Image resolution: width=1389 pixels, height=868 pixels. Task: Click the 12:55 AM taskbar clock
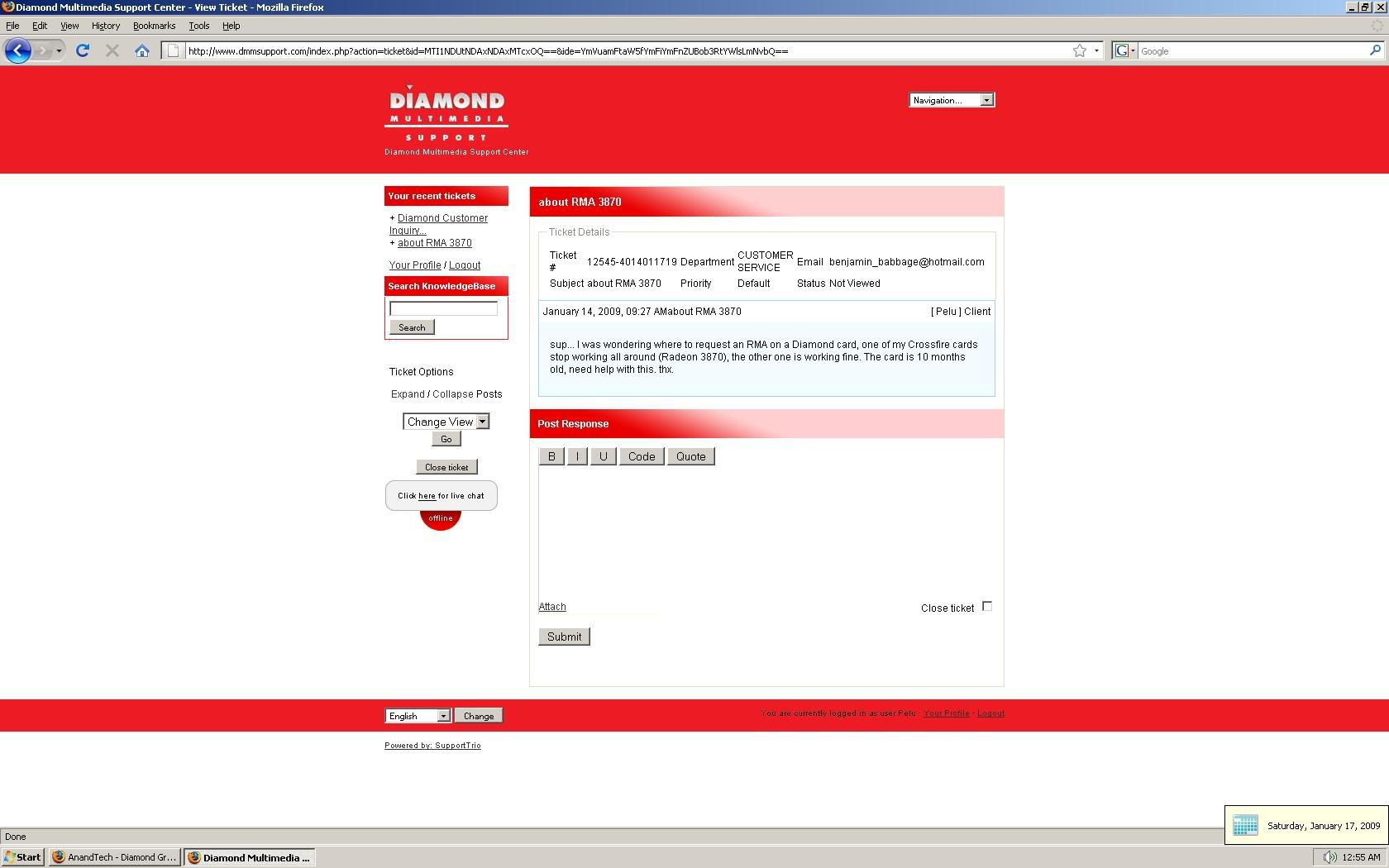[x=1361, y=857]
